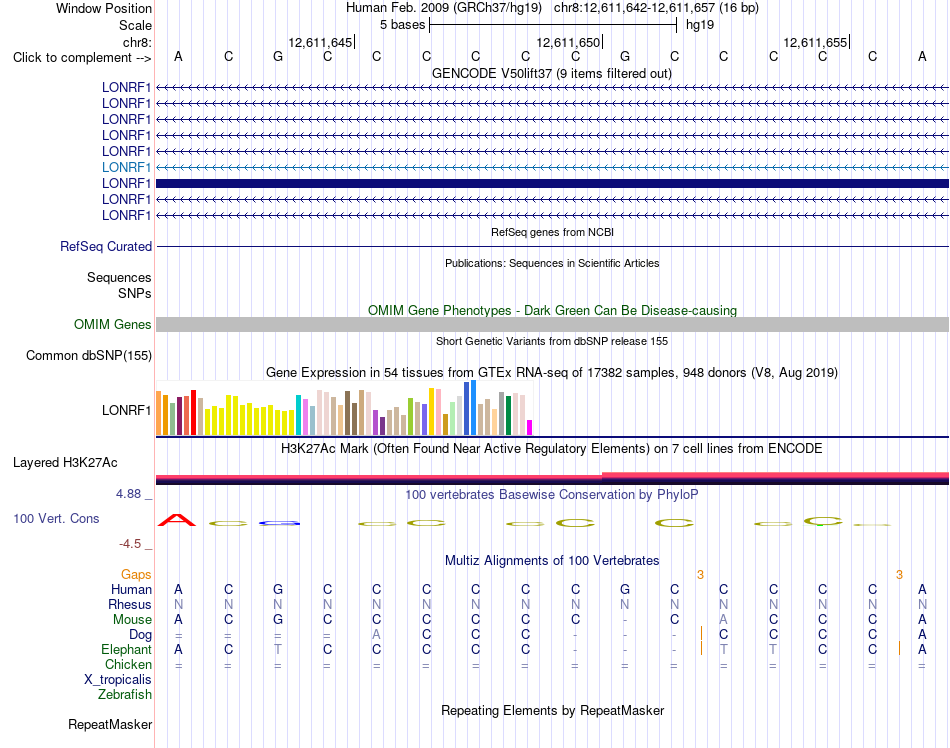Click the 'Chicken' alignment row label
The width and height of the screenshot is (950, 748).
pyautogui.click(x=128, y=664)
